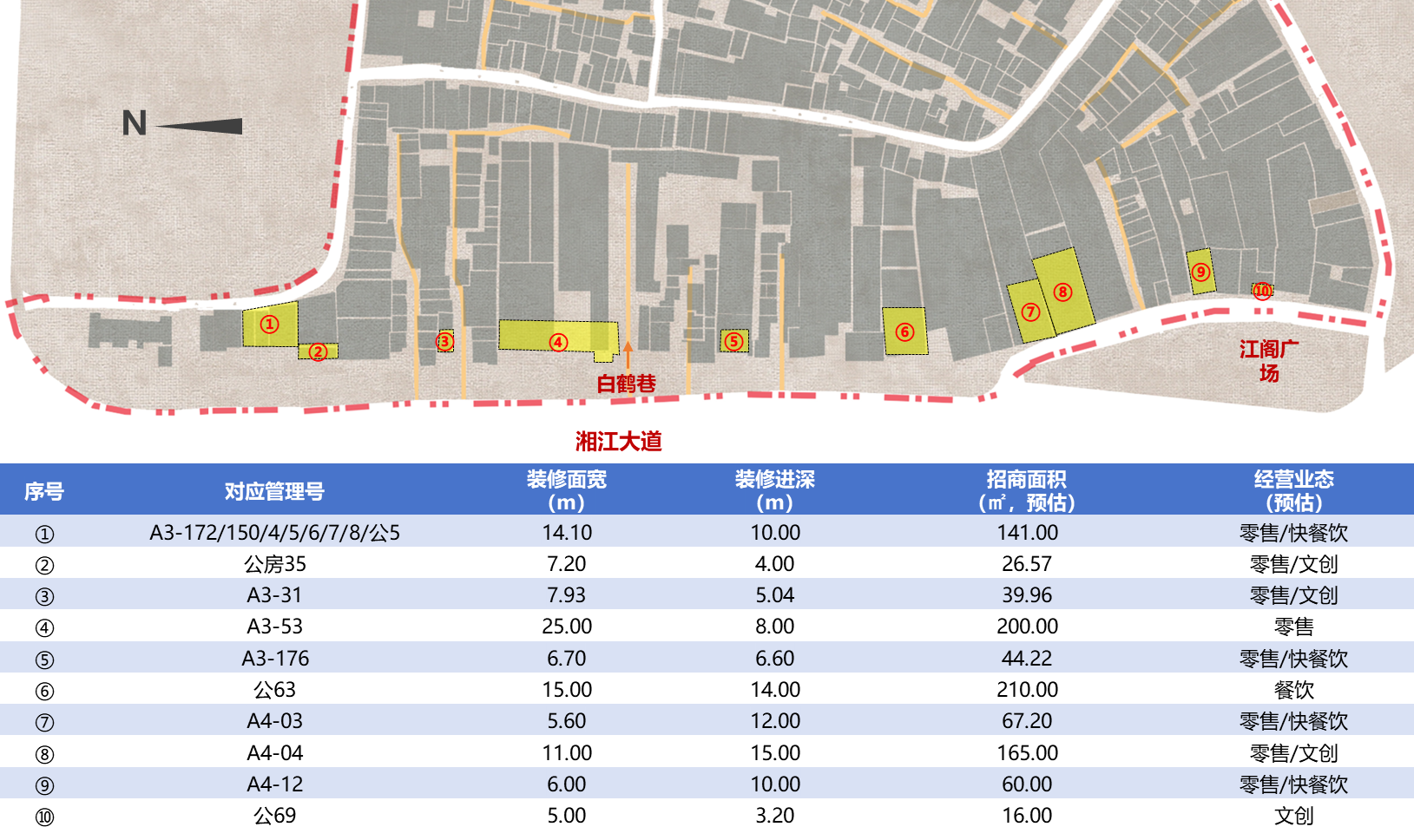Click map marker ④ on the long yellow plot

[558, 342]
